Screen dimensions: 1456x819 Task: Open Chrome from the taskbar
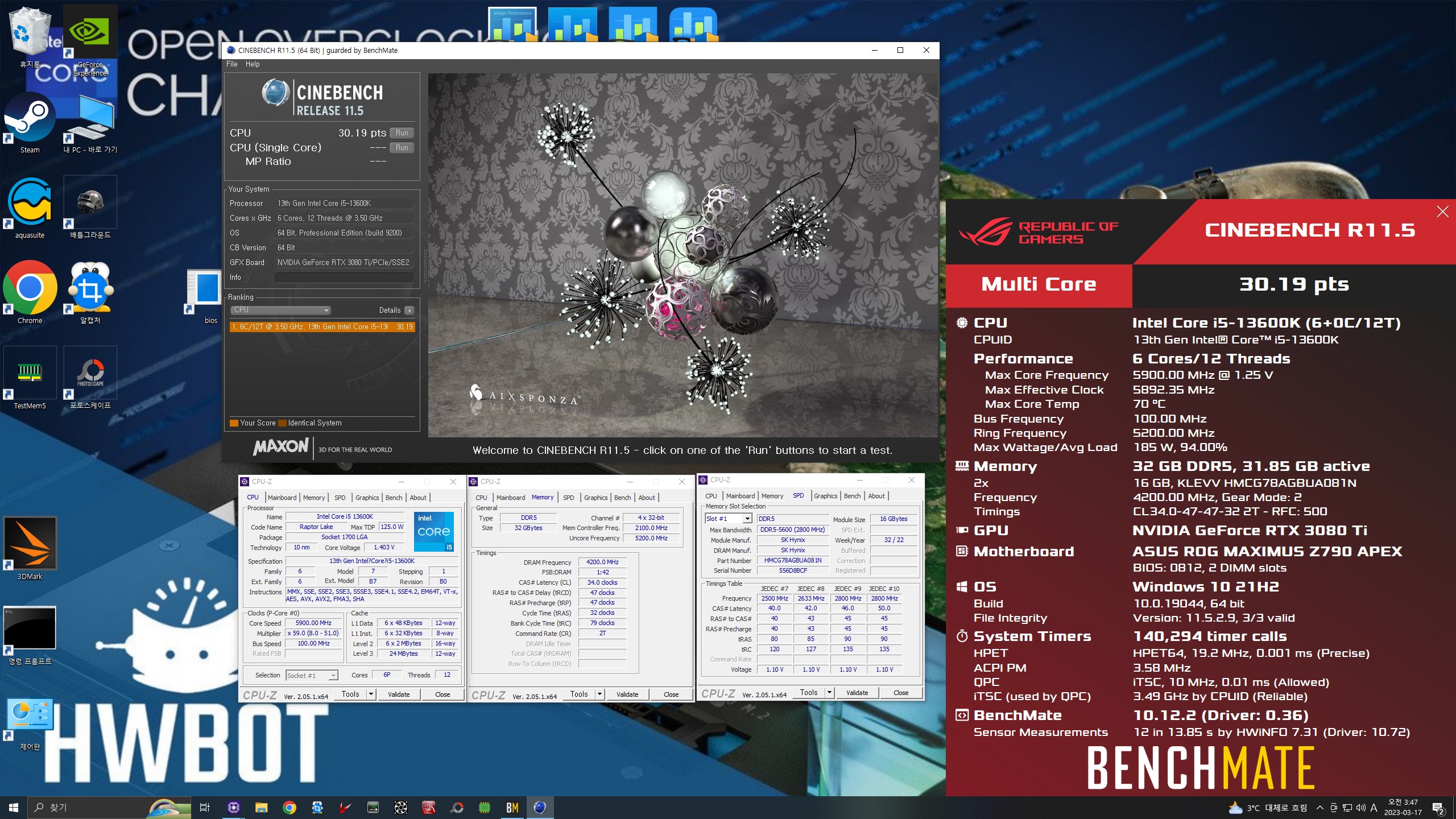click(x=289, y=807)
